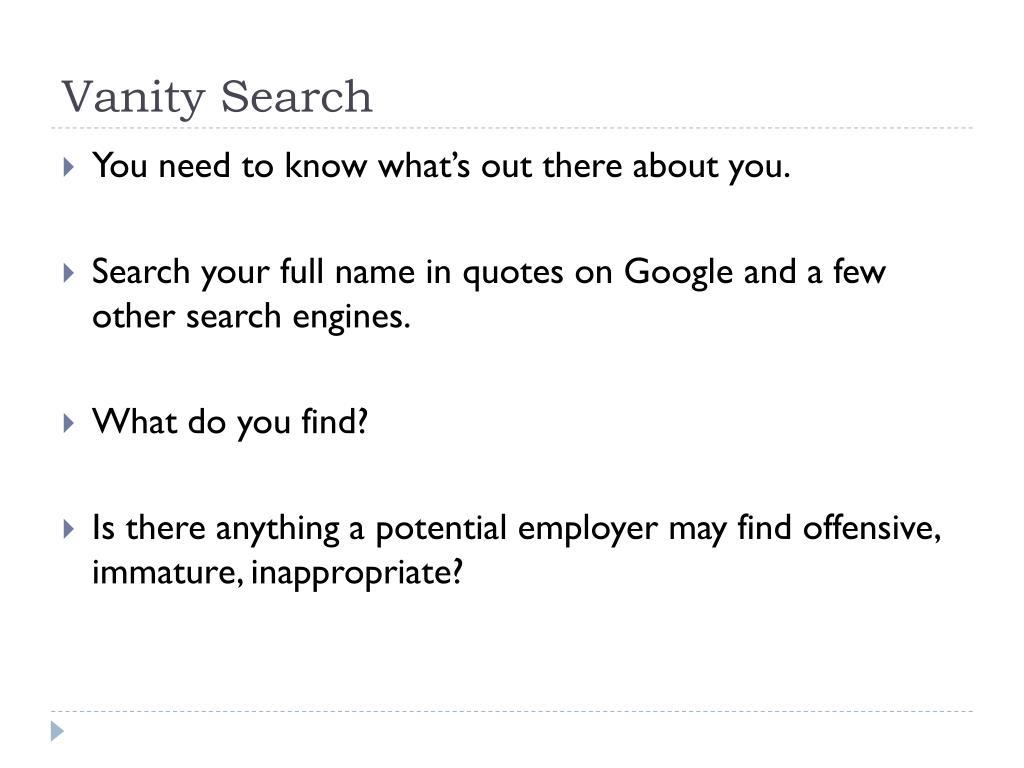The image size is (1024, 768).
Task: Click the bullet arrow before "Is there anything"
Action: (69, 528)
